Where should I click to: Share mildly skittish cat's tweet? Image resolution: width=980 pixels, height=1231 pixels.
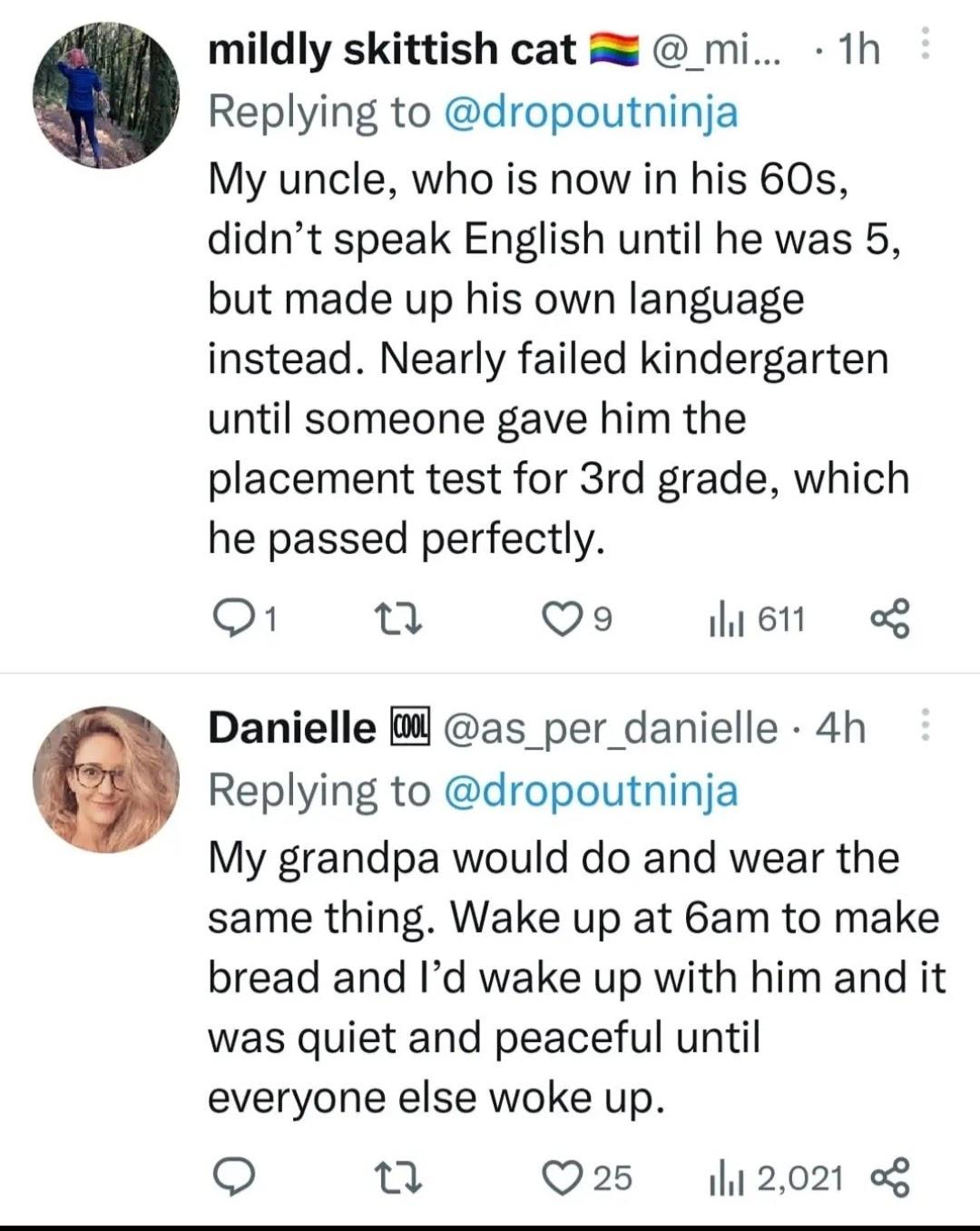[x=889, y=619]
